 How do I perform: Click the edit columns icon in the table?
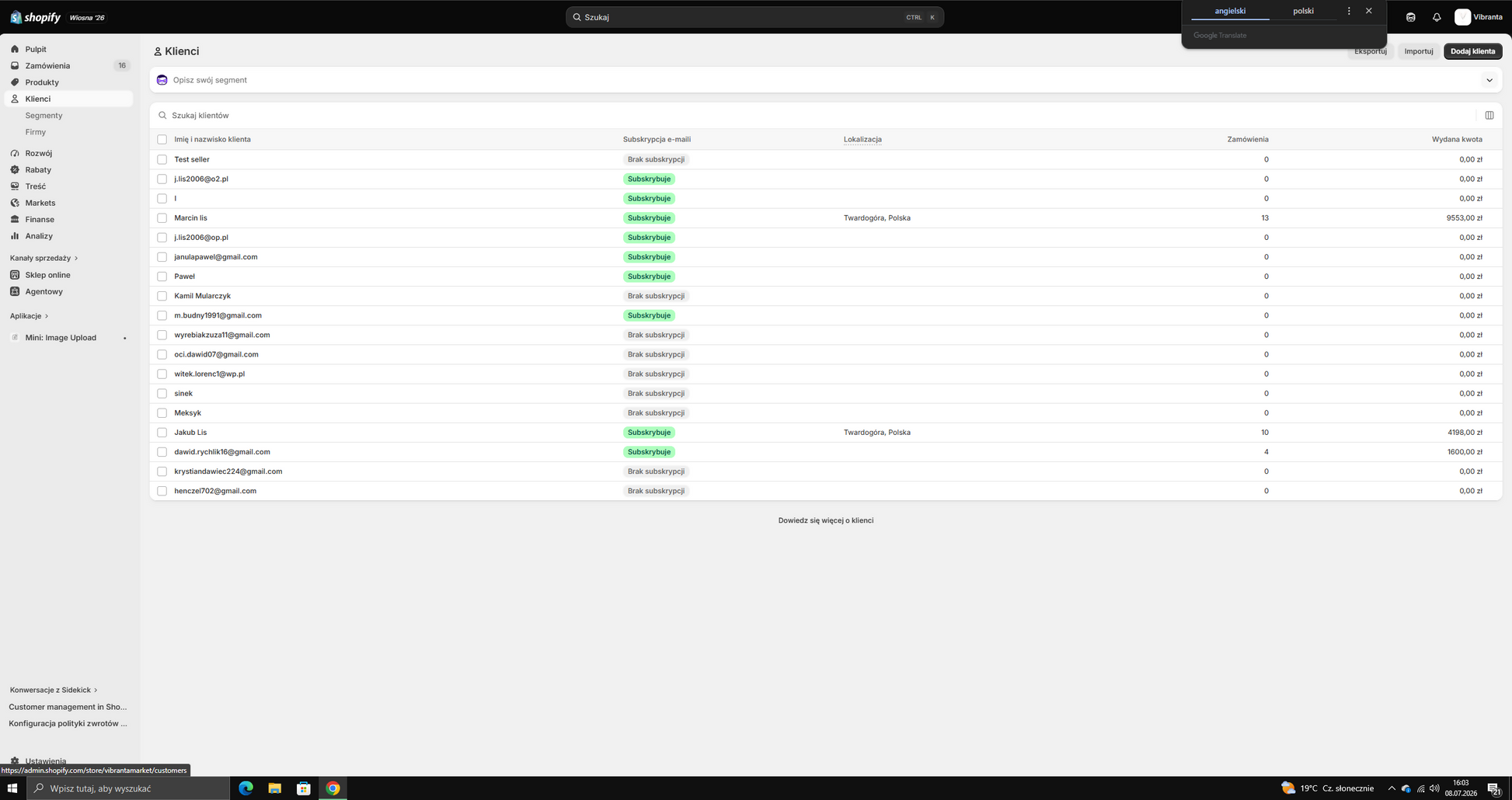(1489, 115)
